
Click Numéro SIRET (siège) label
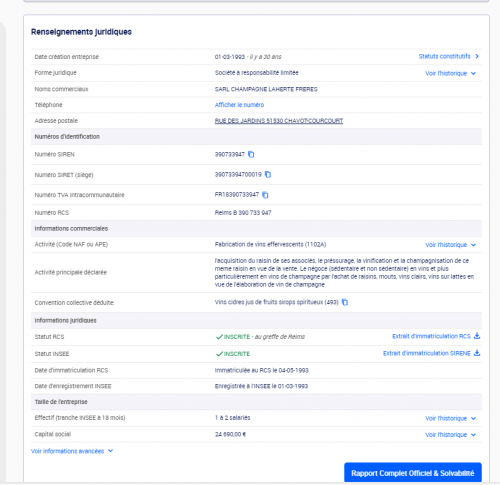[64, 175]
